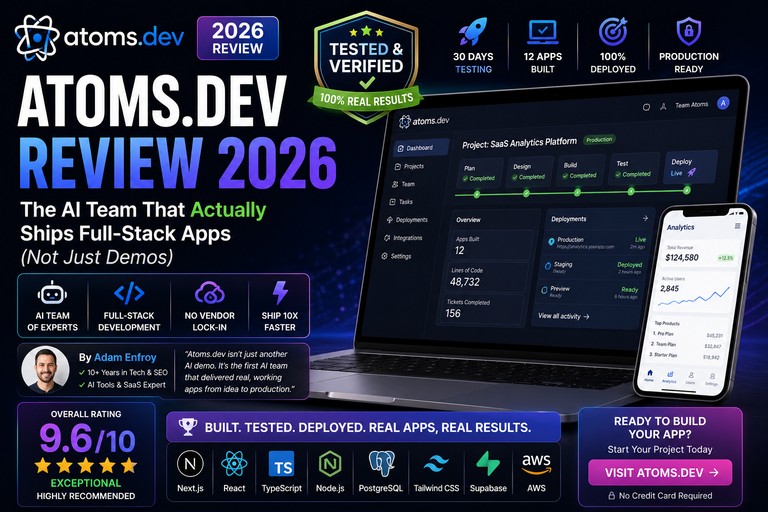Click the laptop icon above 12 Apps Built
This screenshot has width=768, height=512.
pos(543,32)
